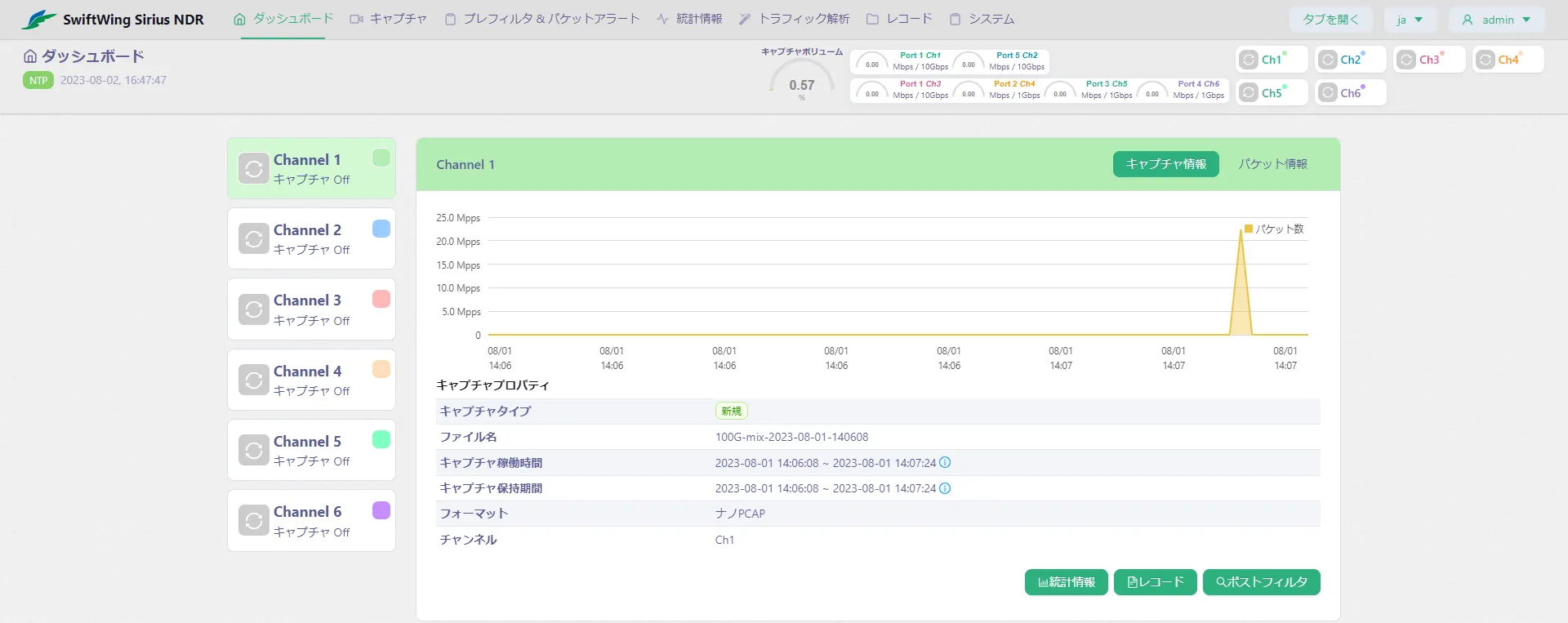Toggle the パケット数 legend entry

[1274, 229]
